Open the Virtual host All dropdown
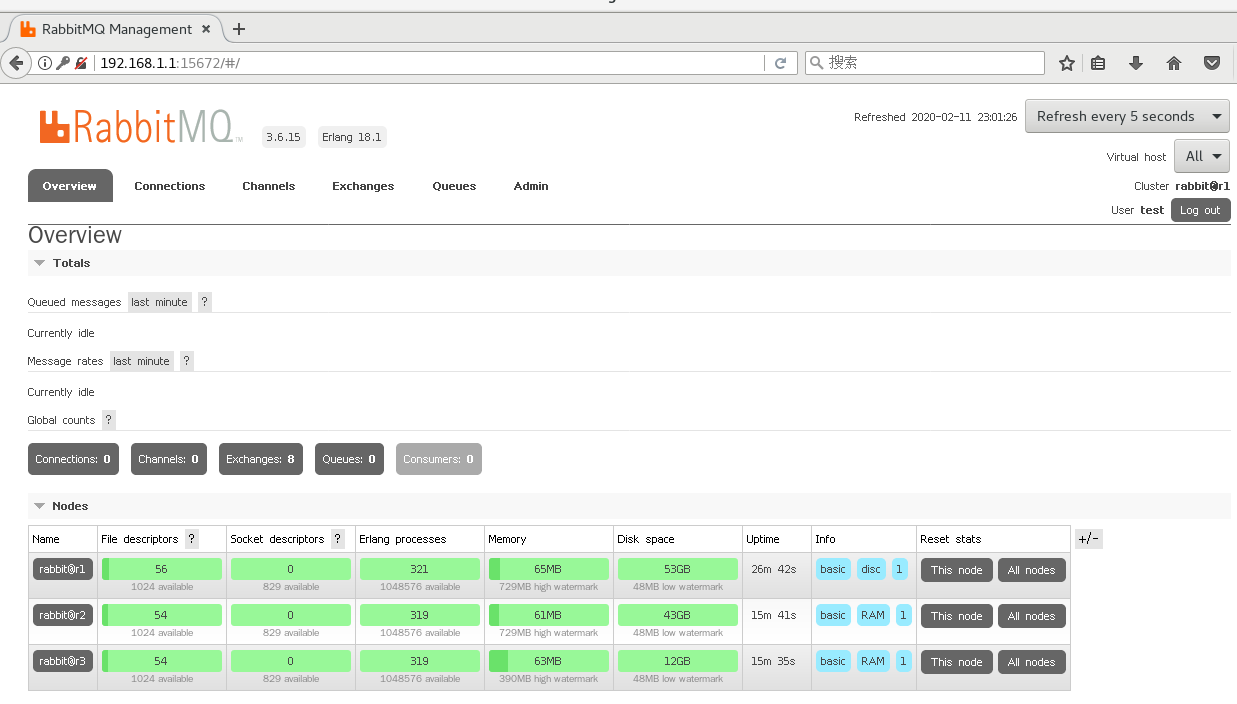The height and width of the screenshot is (704, 1237). [x=1202, y=156]
